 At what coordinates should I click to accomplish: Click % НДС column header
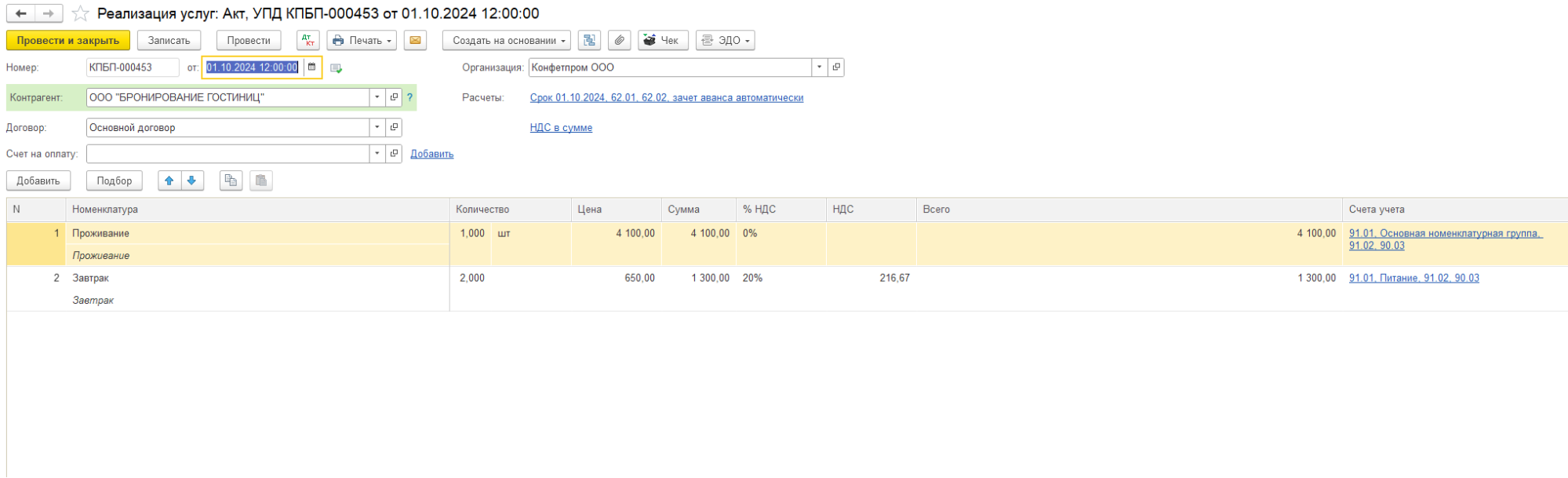(x=781, y=210)
